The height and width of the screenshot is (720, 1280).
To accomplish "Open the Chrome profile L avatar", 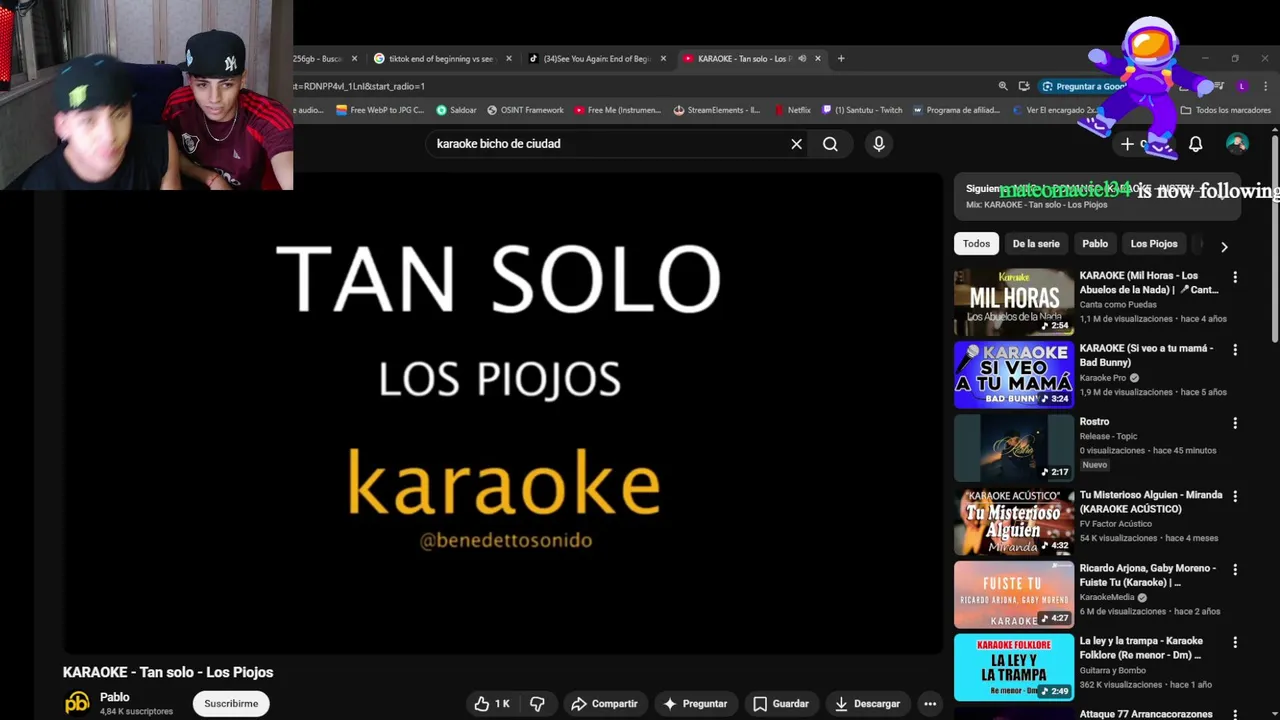I will pyautogui.click(x=1242, y=86).
